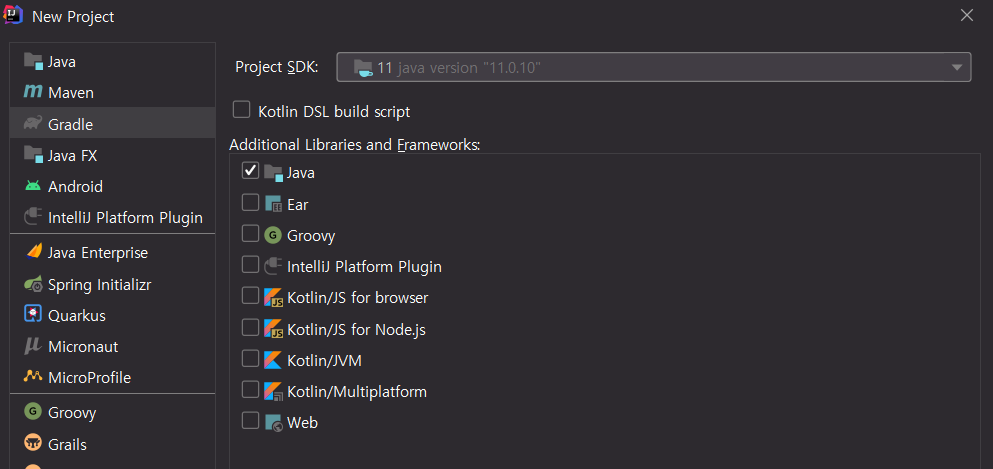Click the 'New Project' dialog title text
This screenshot has height=469, width=993.
(73, 16)
